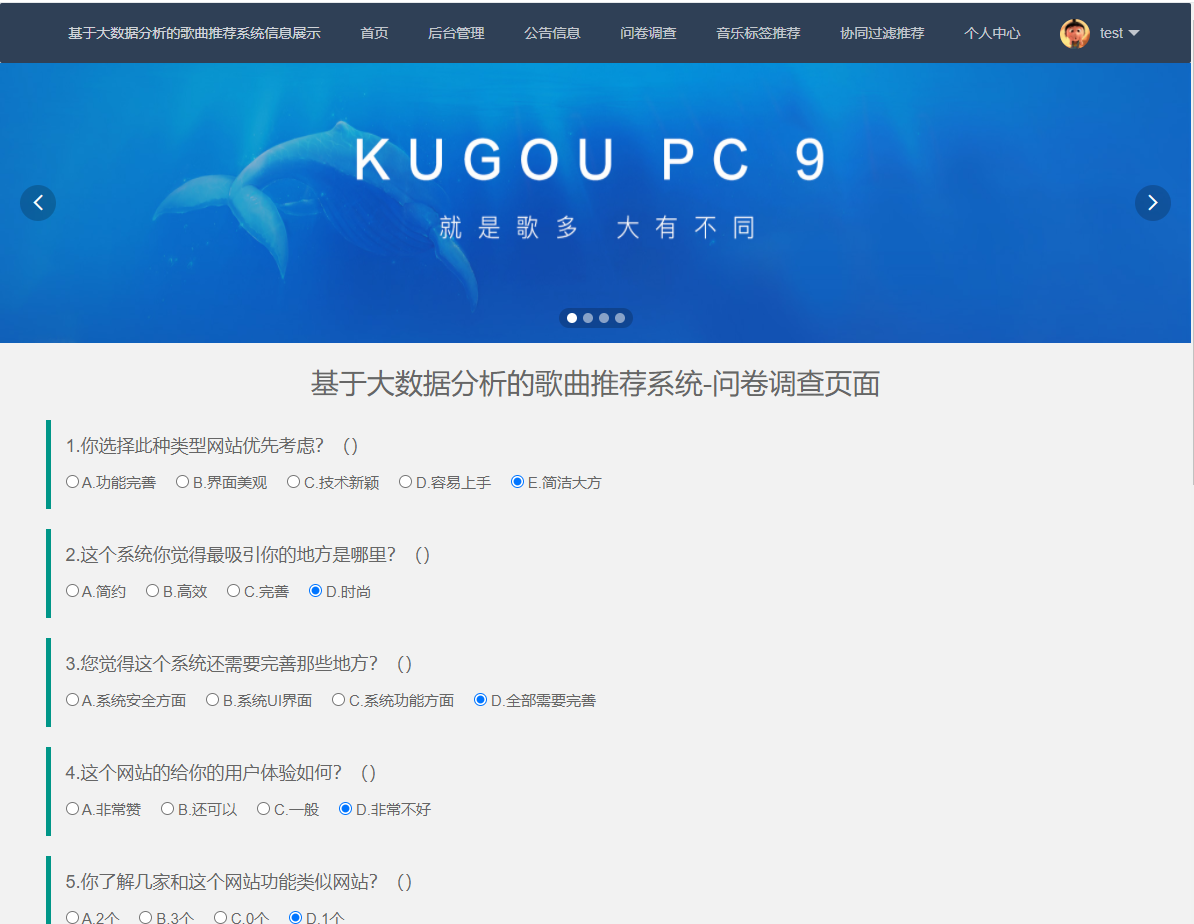Choose C.技术新颖 for question 1

pyautogui.click(x=293, y=481)
